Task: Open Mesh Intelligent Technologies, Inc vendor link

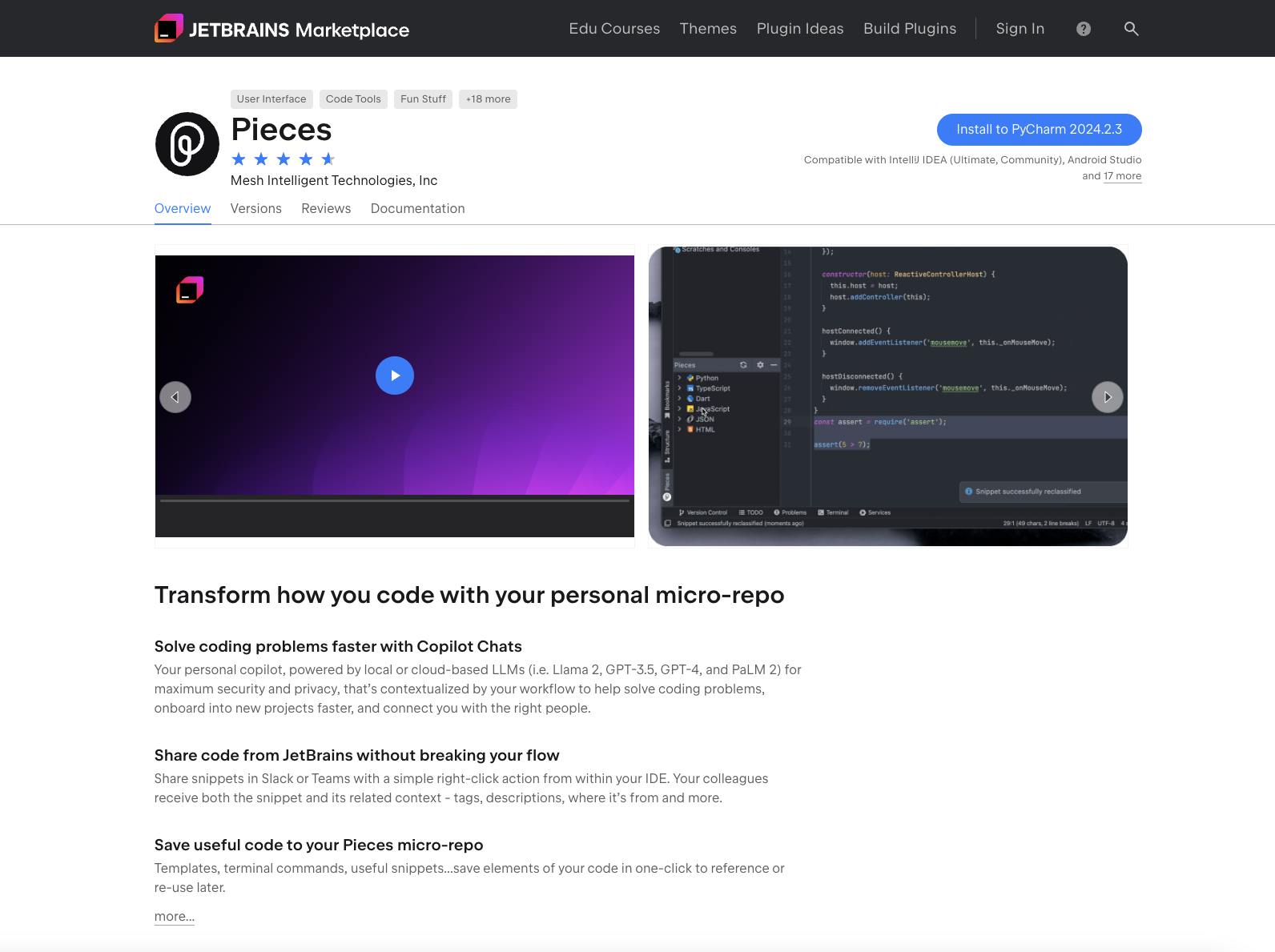Action: [334, 181]
